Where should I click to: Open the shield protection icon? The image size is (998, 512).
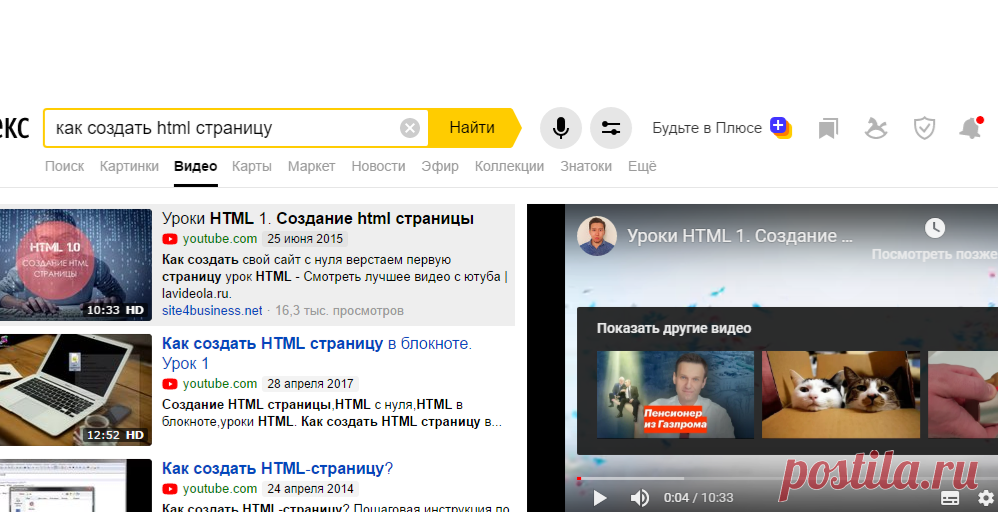pos(924,128)
